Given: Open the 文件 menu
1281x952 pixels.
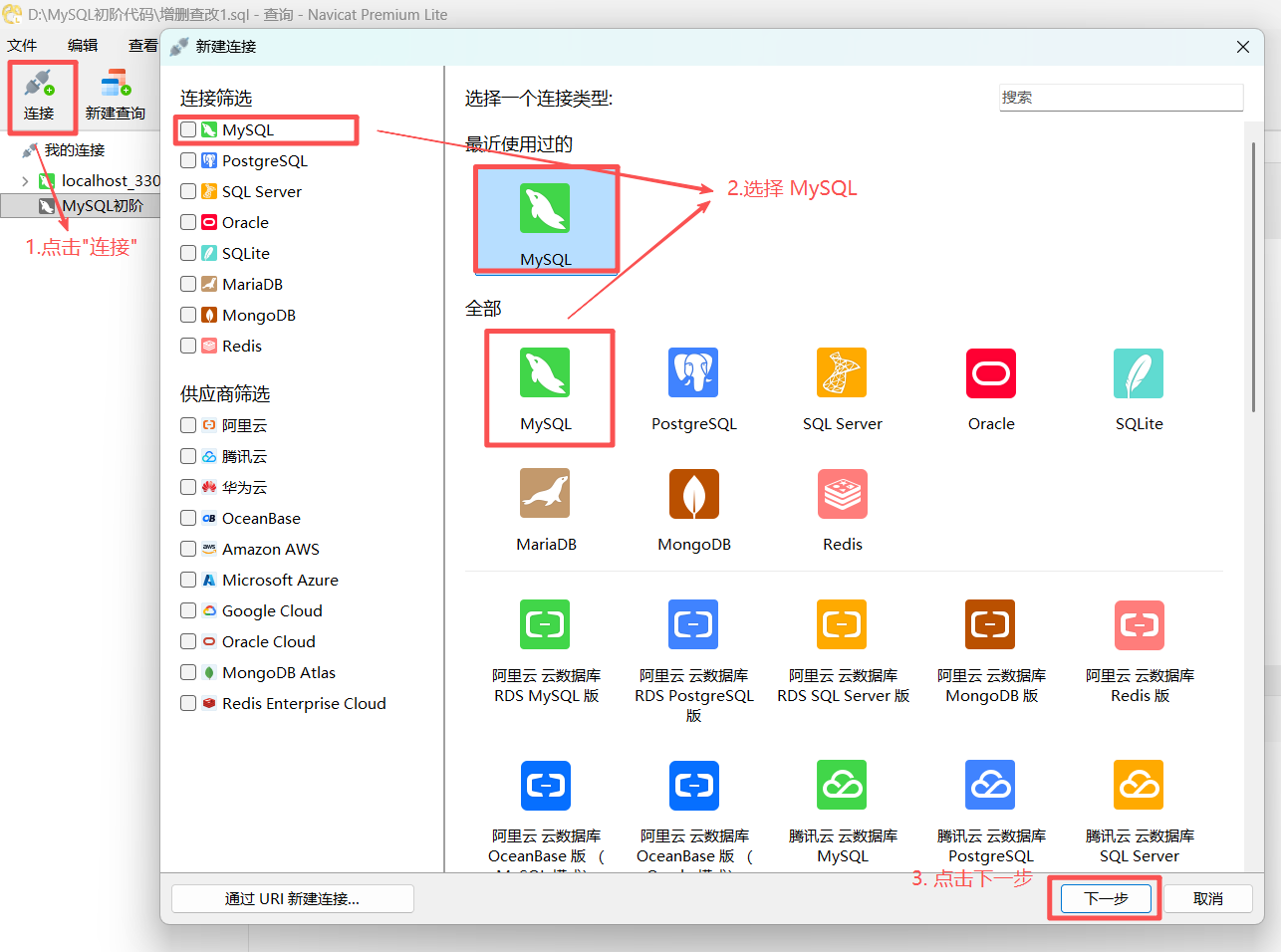Looking at the screenshot, I should point(22,45).
